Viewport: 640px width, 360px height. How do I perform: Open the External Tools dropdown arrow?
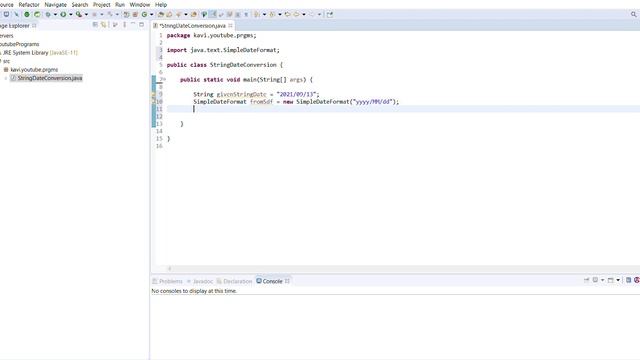(86, 15)
